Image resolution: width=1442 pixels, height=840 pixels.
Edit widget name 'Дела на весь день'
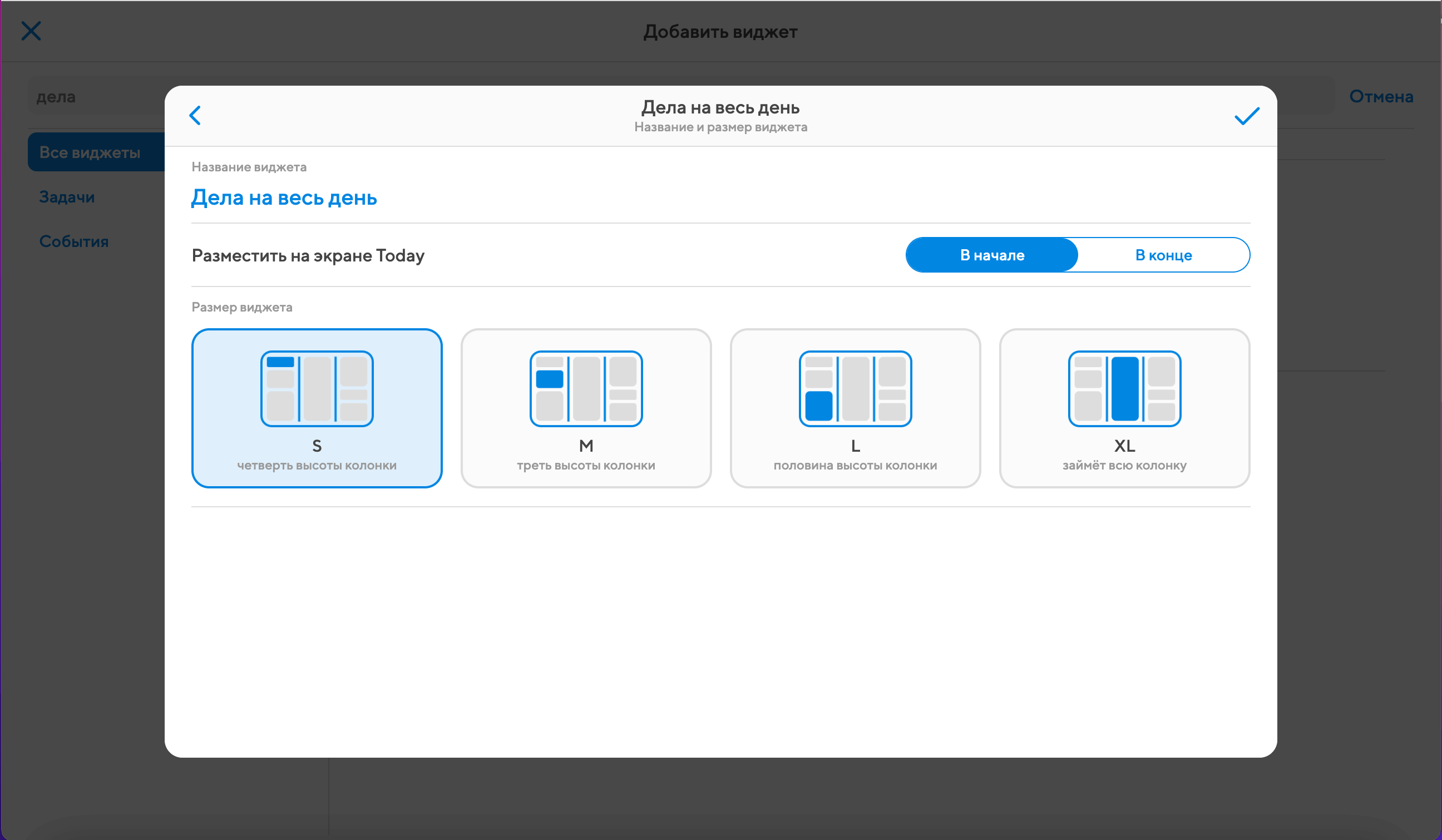click(x=284, y=198)
